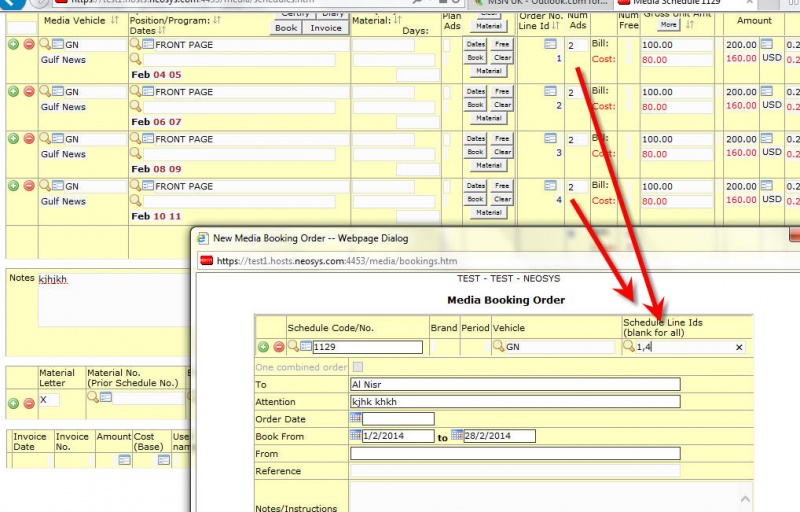
Task: Click Free button in Feb 06 07 row
Action: 502,91
